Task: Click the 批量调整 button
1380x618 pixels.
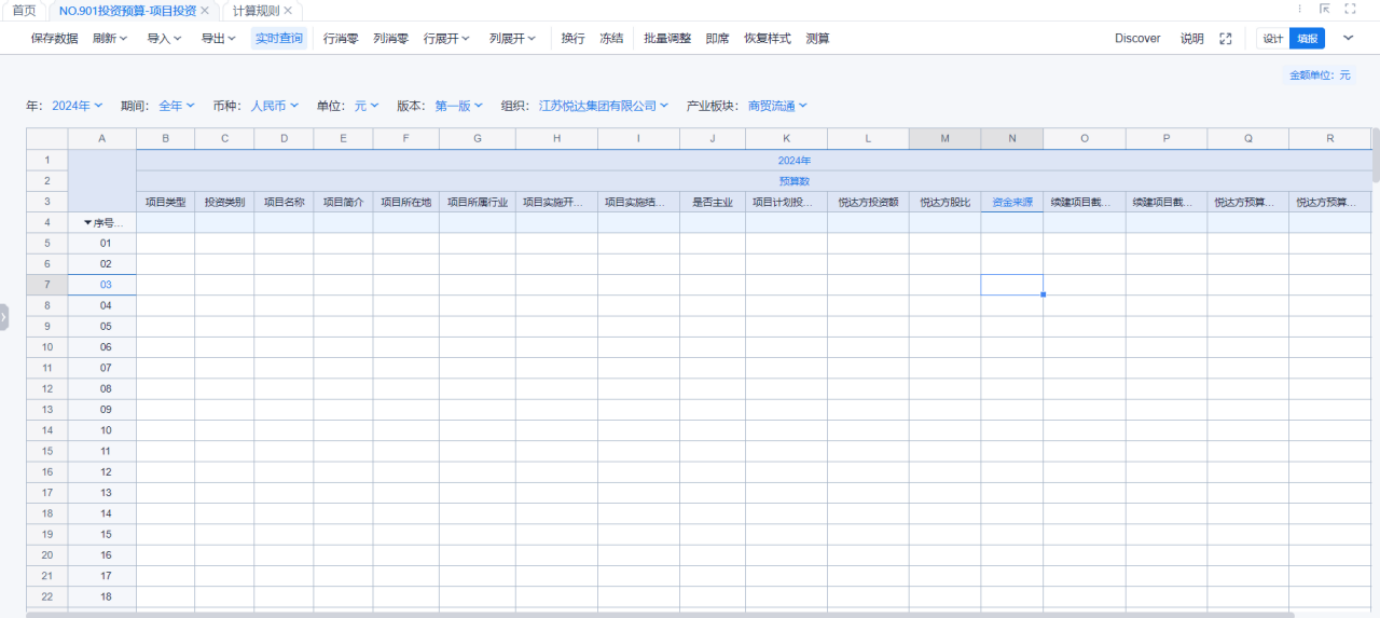Action: click(667, 39)
